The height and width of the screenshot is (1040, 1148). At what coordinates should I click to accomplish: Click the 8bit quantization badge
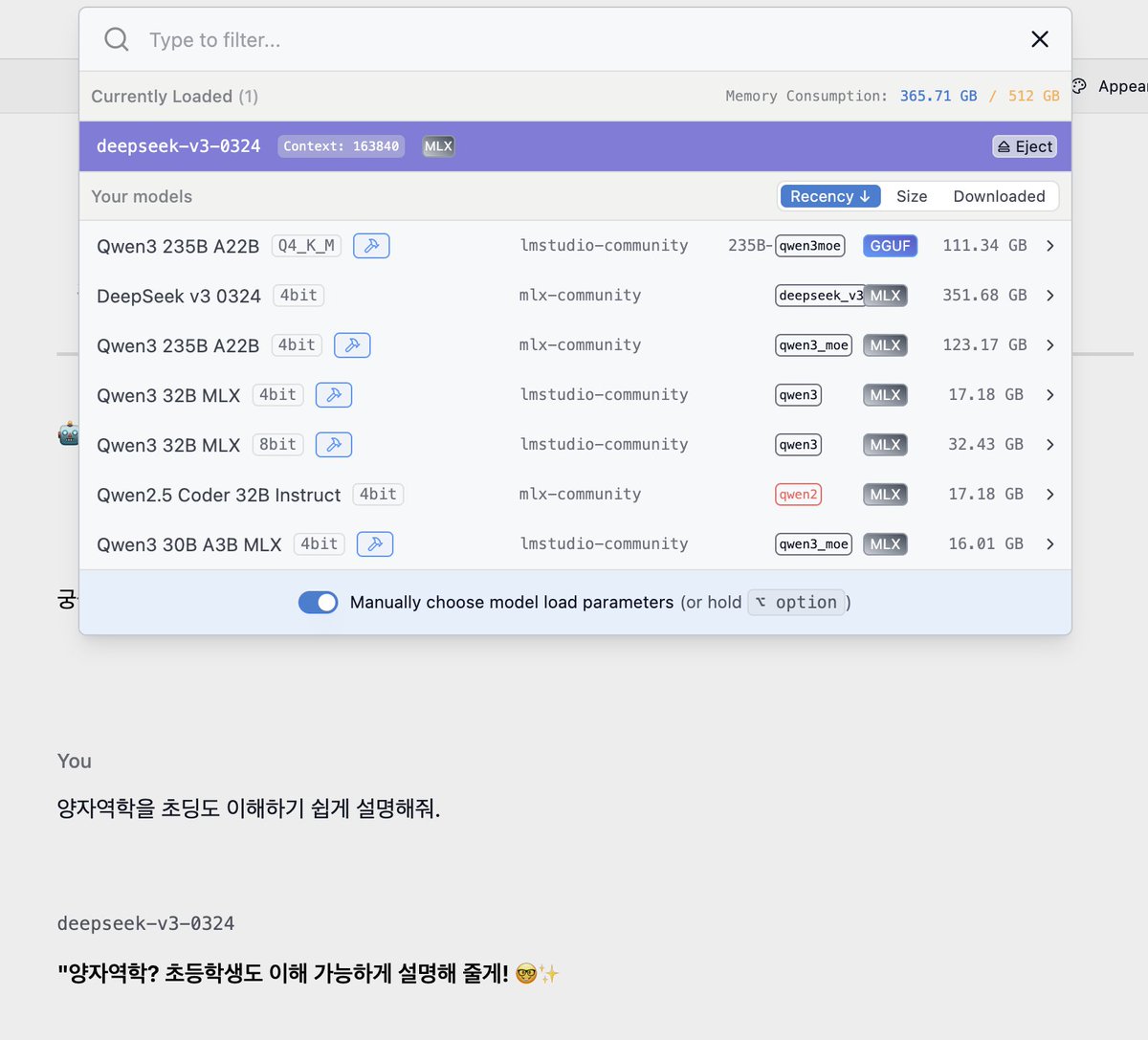click(x=277, y=445)
